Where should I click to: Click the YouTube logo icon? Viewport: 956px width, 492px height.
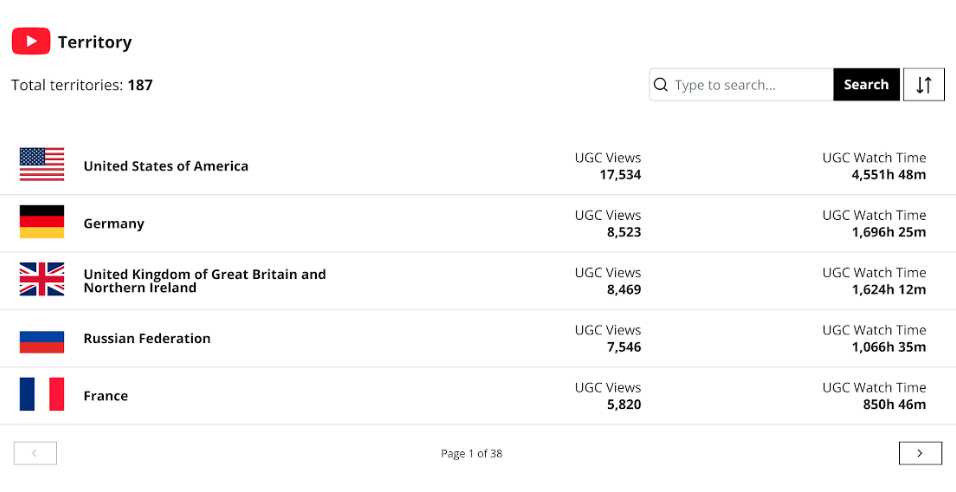pos(31,41)
